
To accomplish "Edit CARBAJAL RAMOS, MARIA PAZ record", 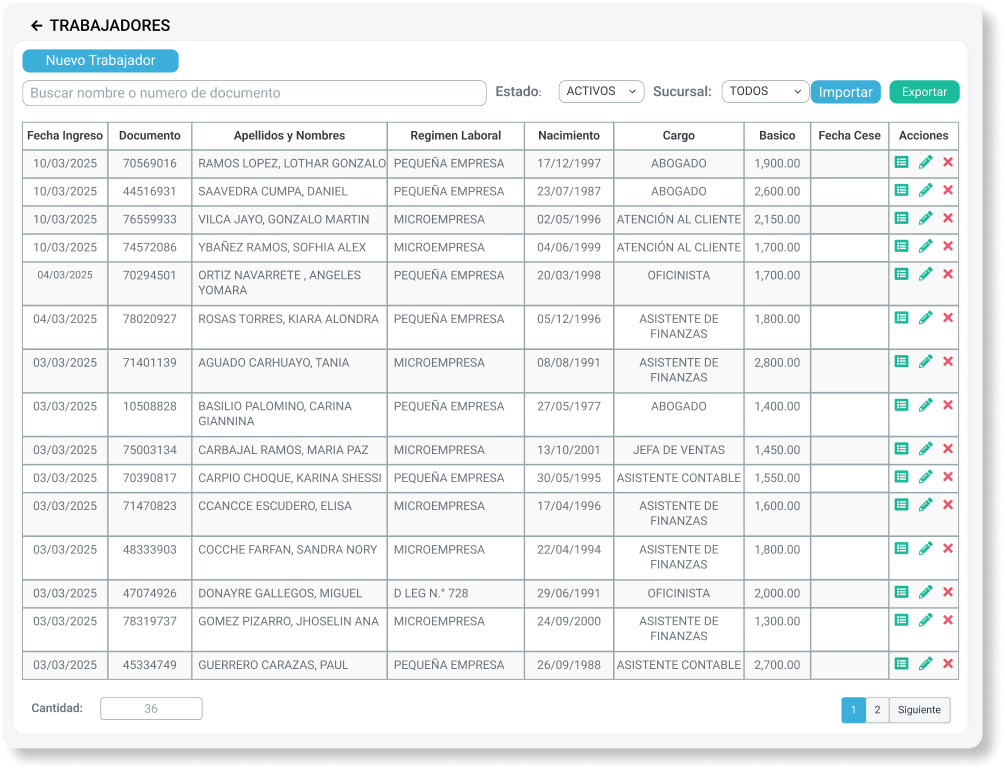I will click(924, 449).
